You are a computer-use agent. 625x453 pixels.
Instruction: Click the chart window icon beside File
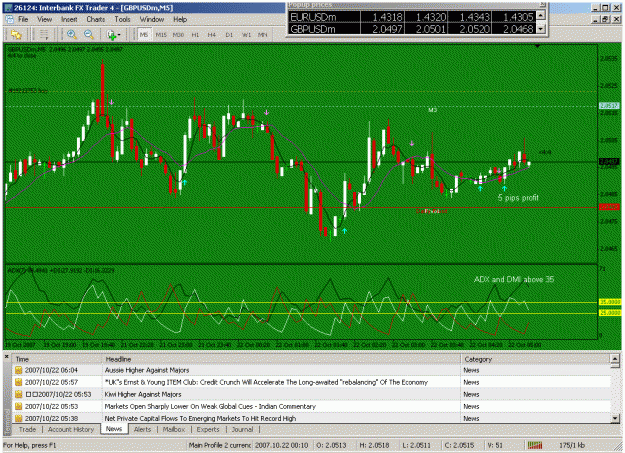click(9, 19)
